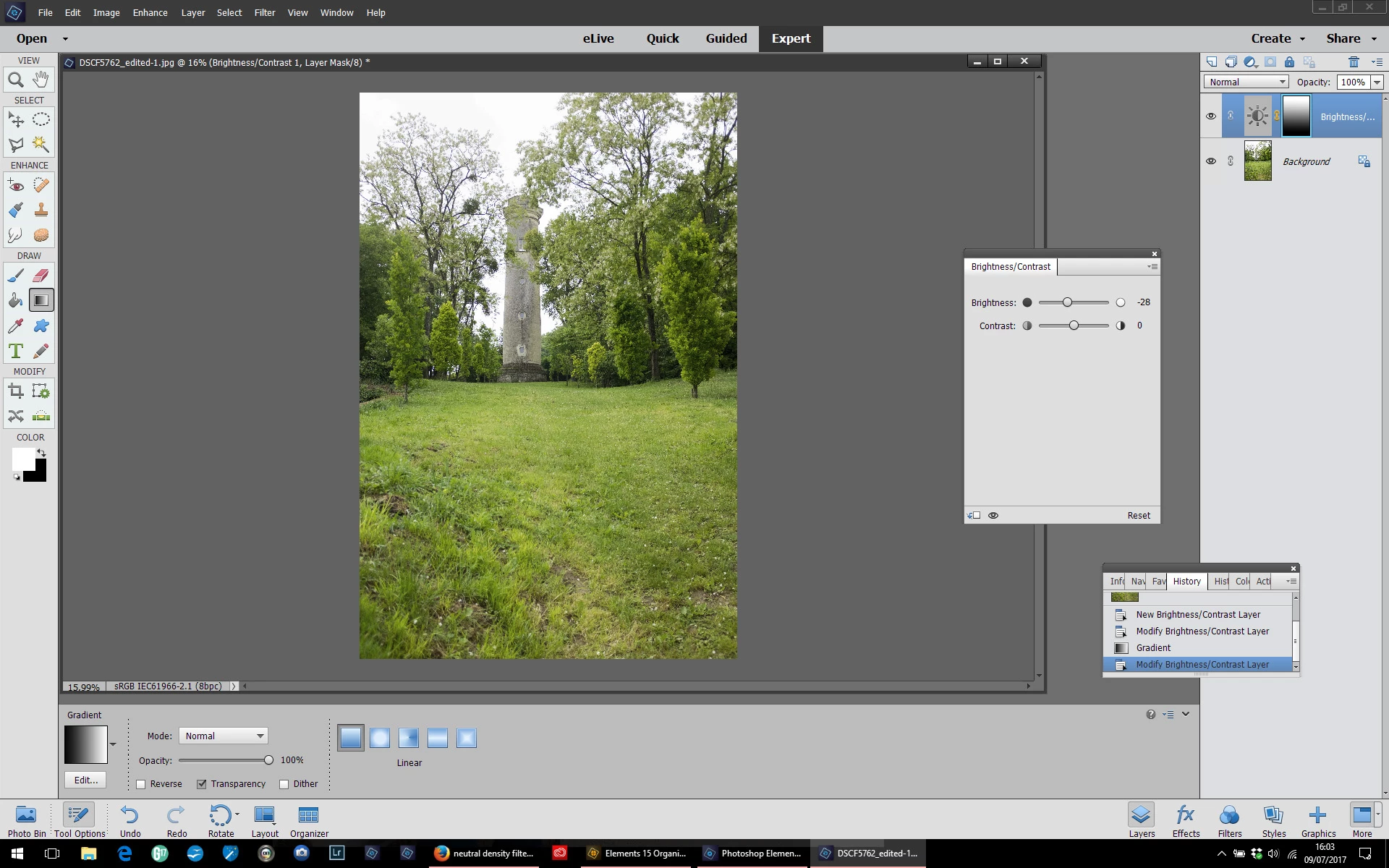Open the Filter menu
This screenshot has width=1389, height=868.
264,12
